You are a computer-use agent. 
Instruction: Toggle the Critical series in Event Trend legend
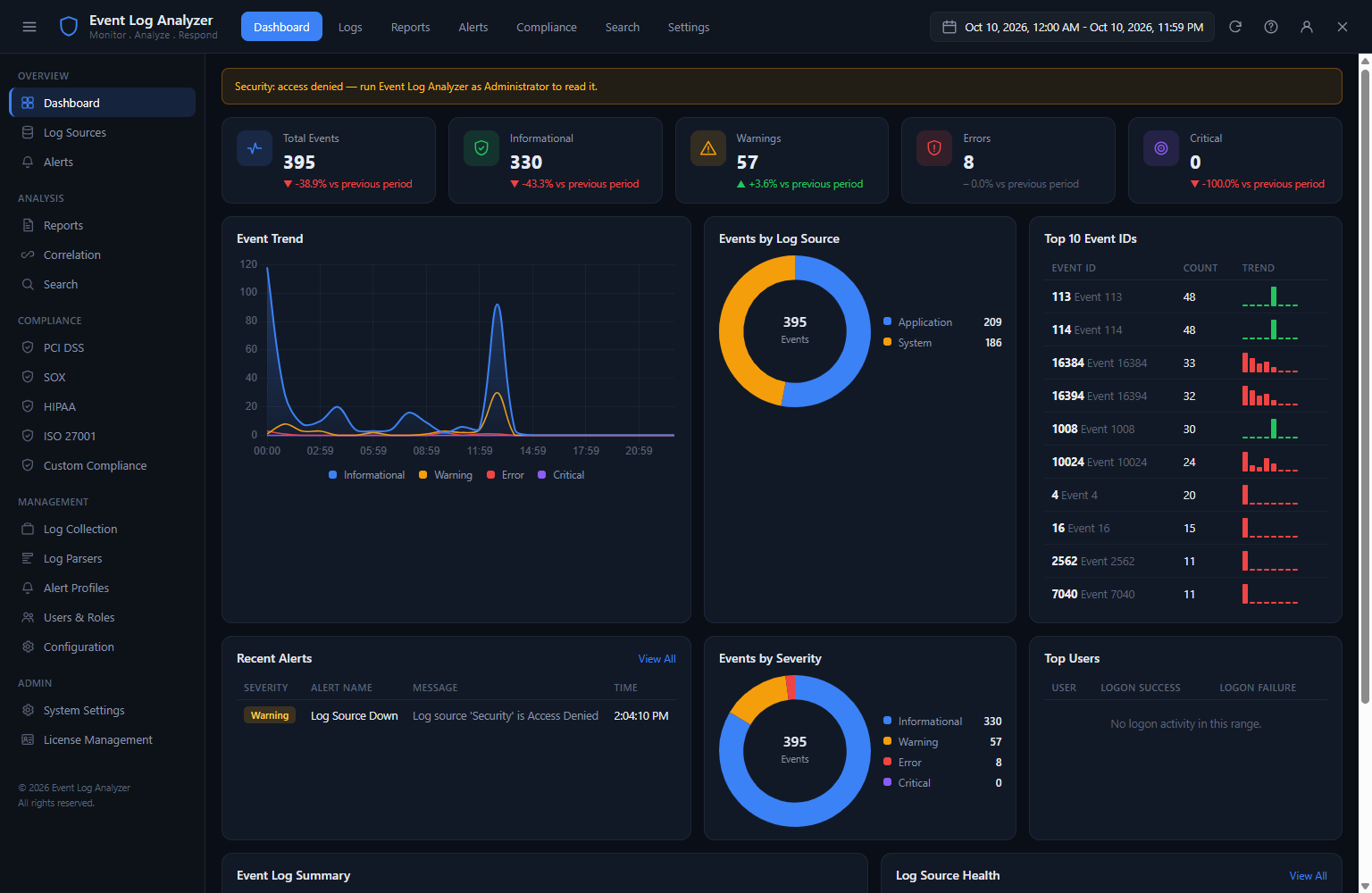coord(561,475)
